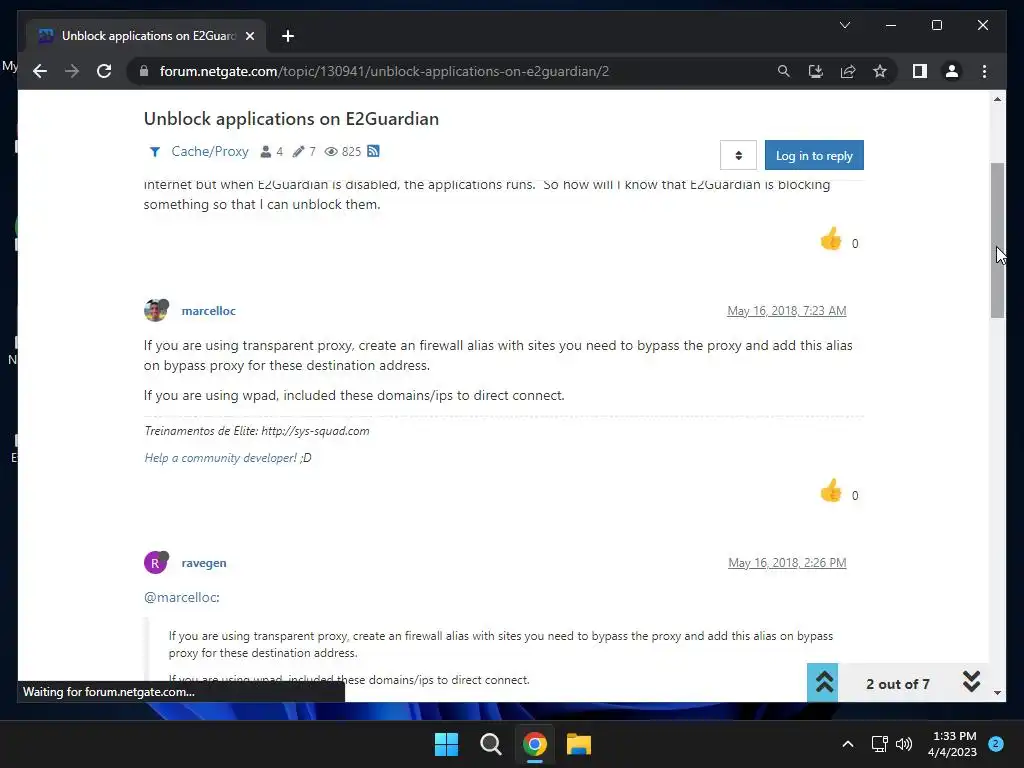Select the Unblock applications on E2Guardian tab
This screenshot has width=1024, height=768.
point(146,36)
